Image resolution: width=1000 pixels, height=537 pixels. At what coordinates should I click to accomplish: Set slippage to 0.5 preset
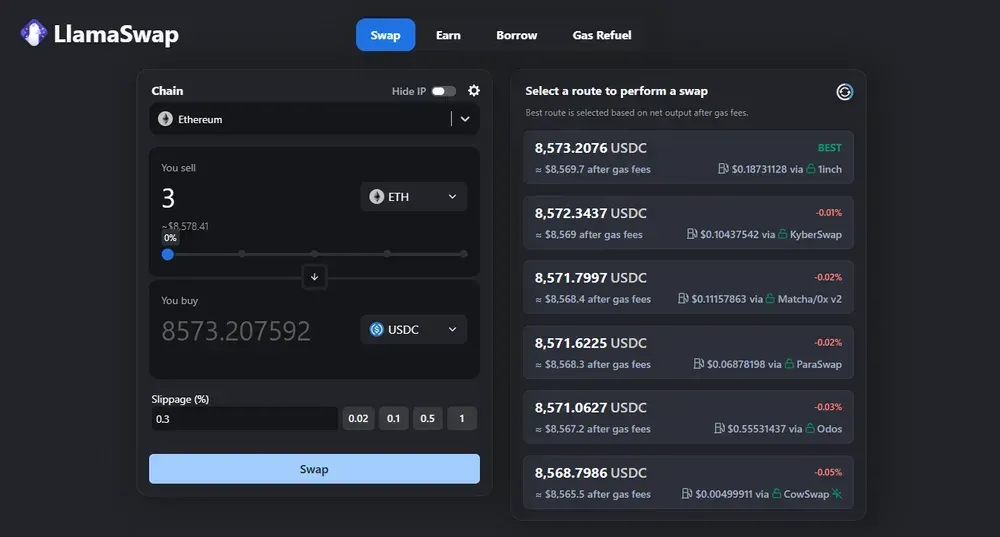click(427, 418)
